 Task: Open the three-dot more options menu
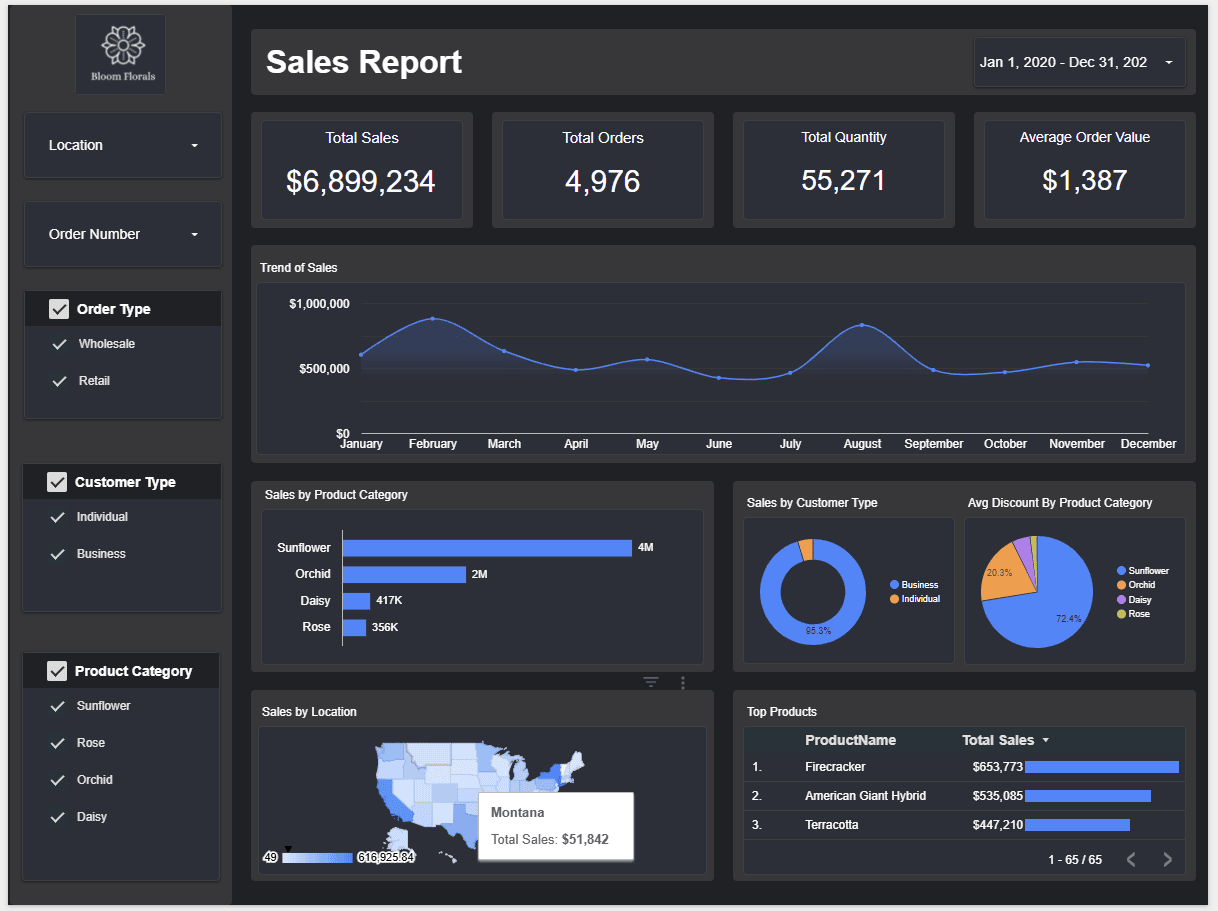[x=683, y=682]
